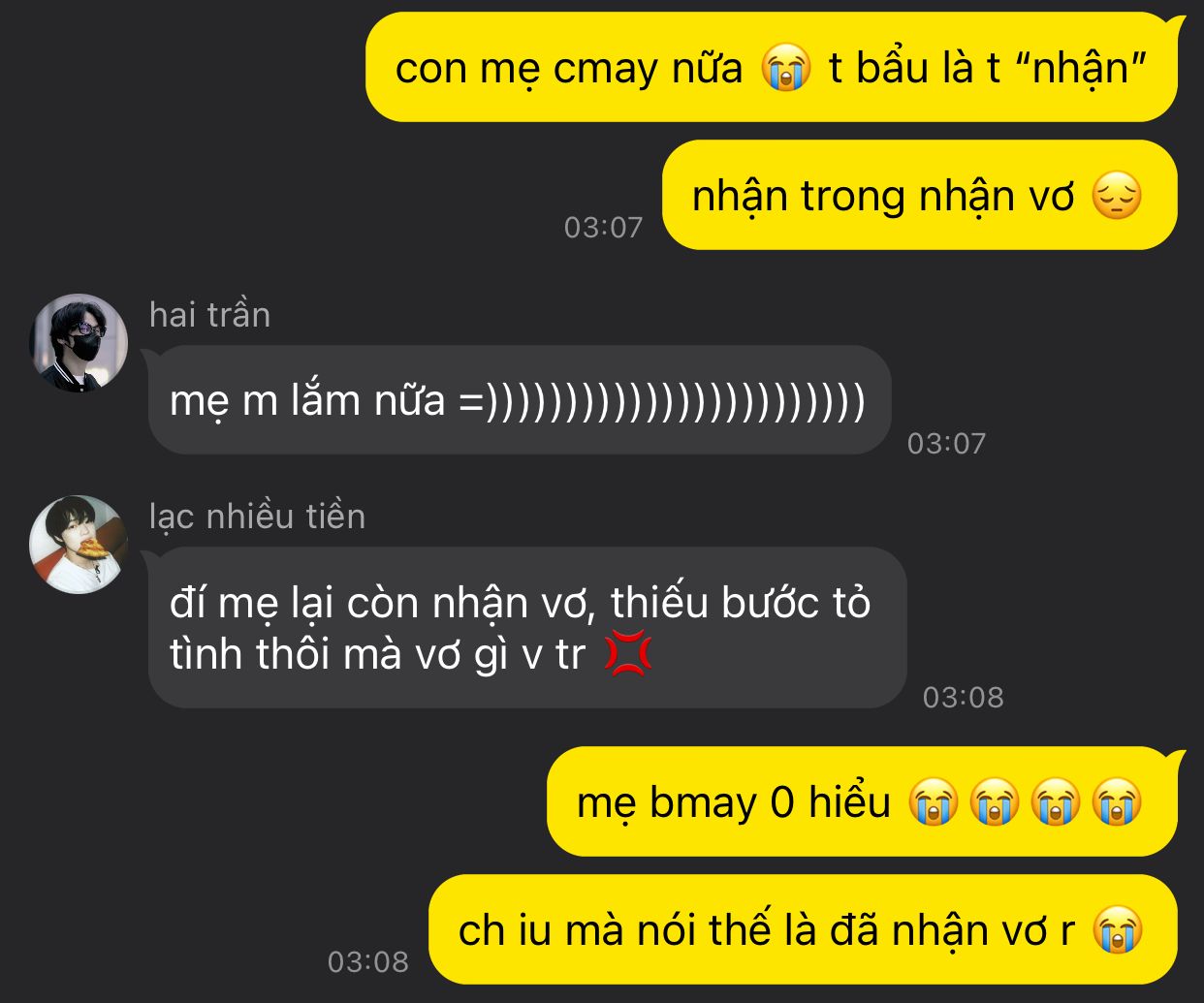Tap the 03:08 timestamp next to gray message
The width and height of the screenshot is (1204, 1003).
pyautogui.click(x=963, y=698)
